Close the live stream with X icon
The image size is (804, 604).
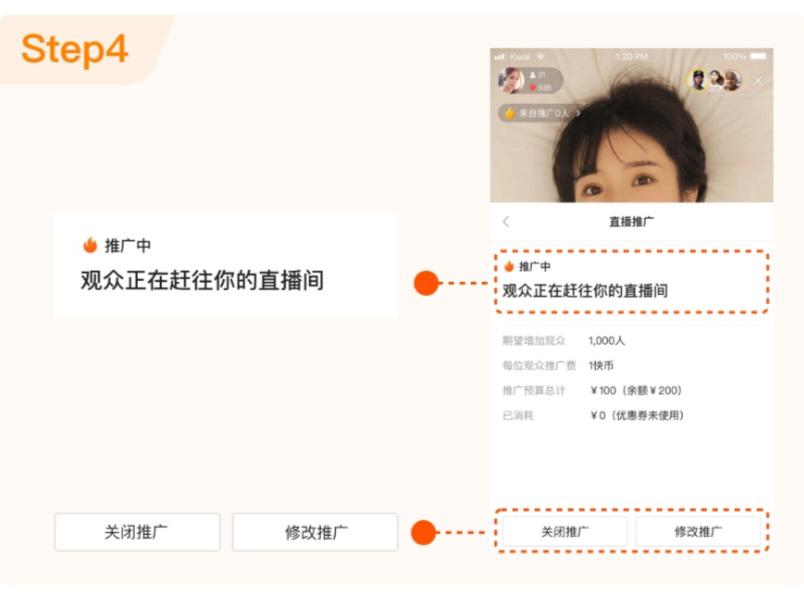(757, 80)
